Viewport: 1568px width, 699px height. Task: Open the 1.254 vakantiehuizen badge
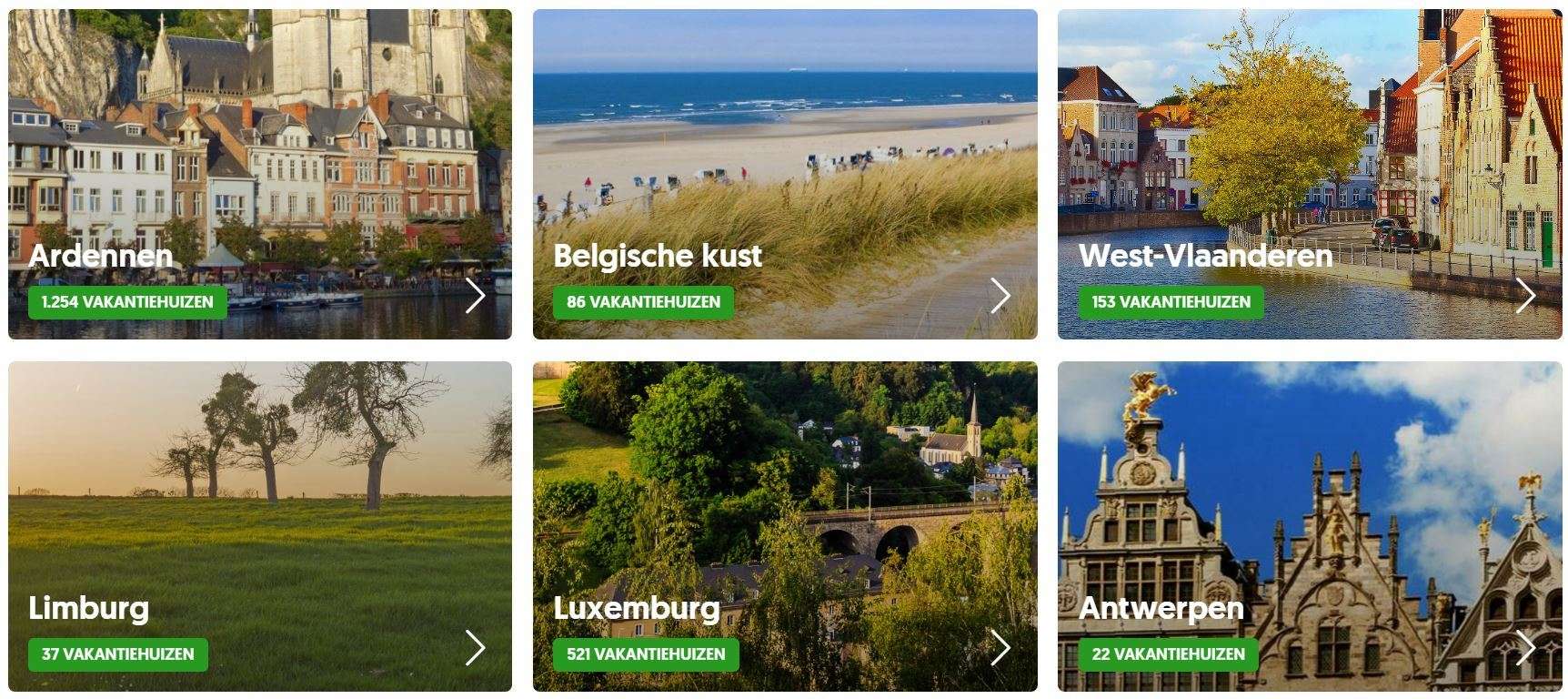click(x=127, y=302)
